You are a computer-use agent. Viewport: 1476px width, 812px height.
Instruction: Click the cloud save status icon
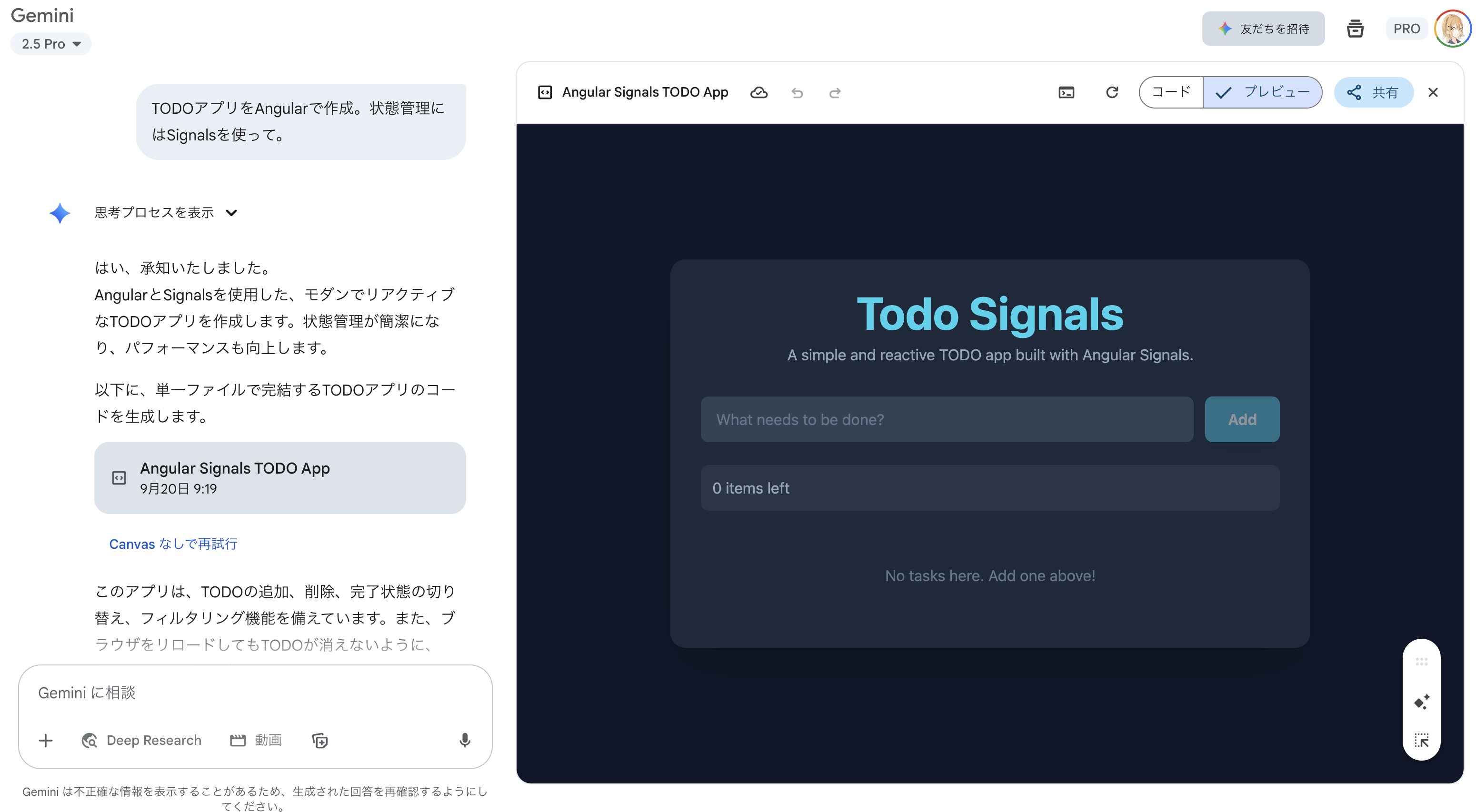(758, 93)
